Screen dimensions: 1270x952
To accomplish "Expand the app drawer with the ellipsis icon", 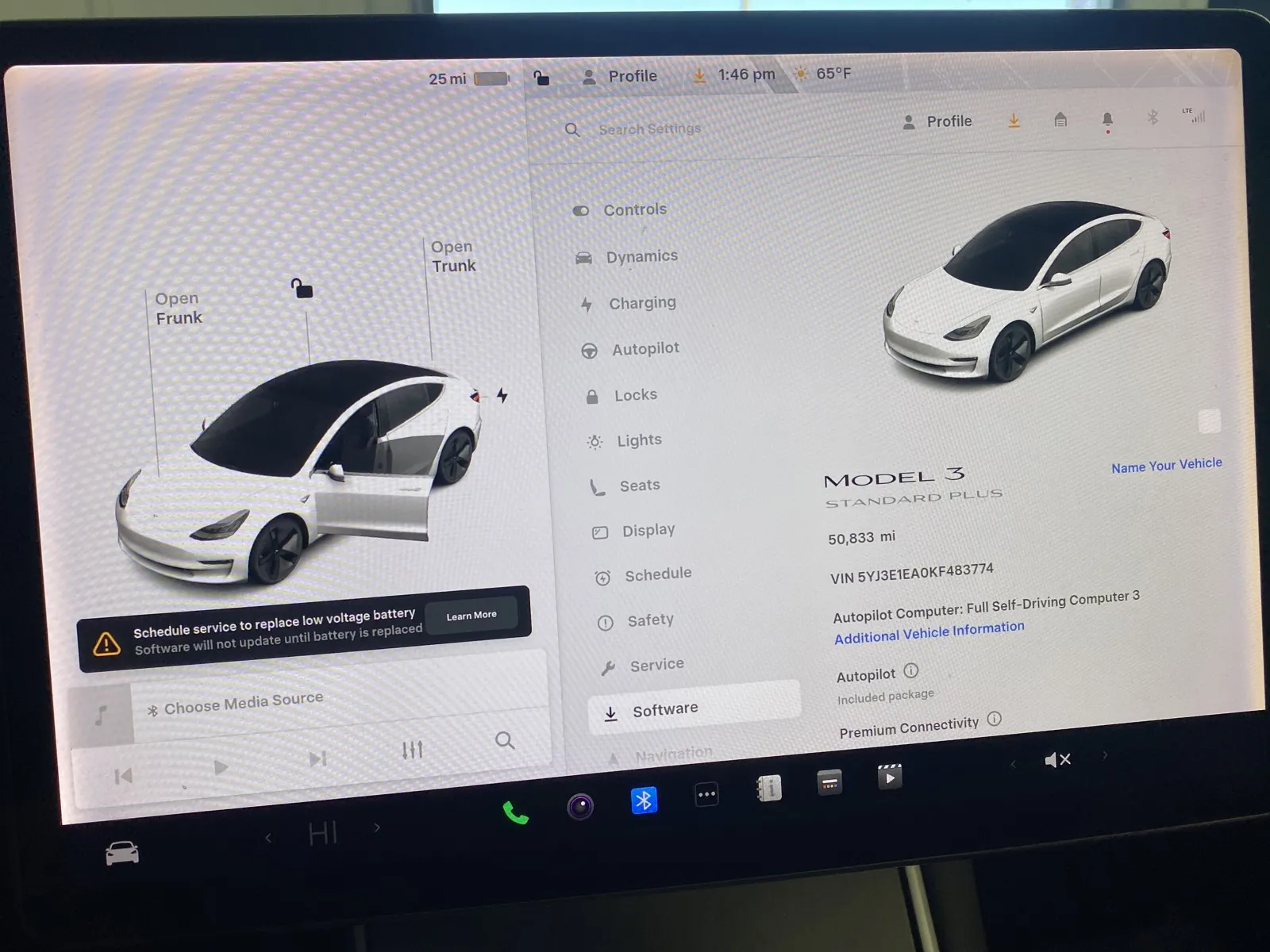I will coord(706,793).
